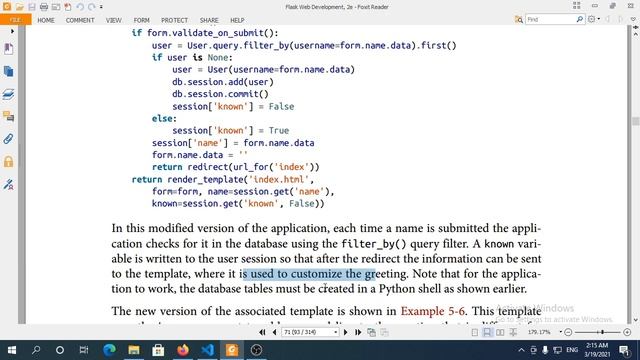Follow the Example 5-6 link

point(432,311)
